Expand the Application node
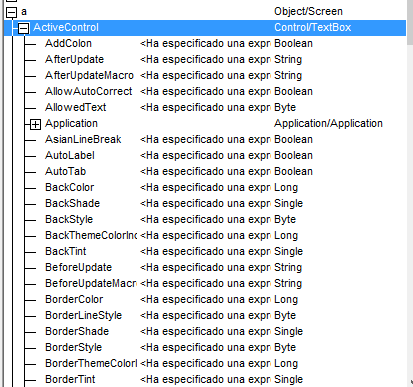This screenshot has width=413, height=387. pos(35,124)
